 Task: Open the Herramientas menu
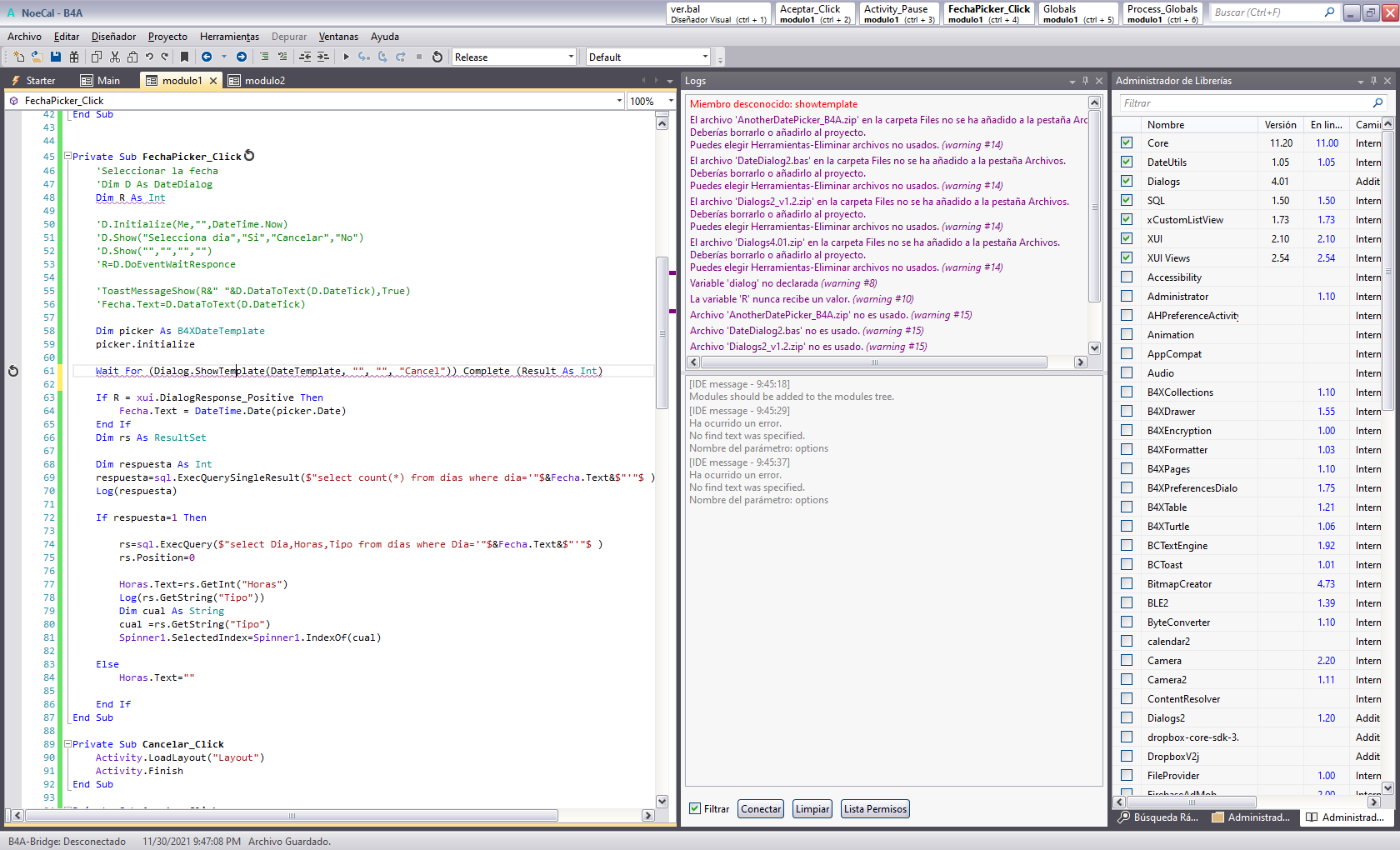(229, 37)
